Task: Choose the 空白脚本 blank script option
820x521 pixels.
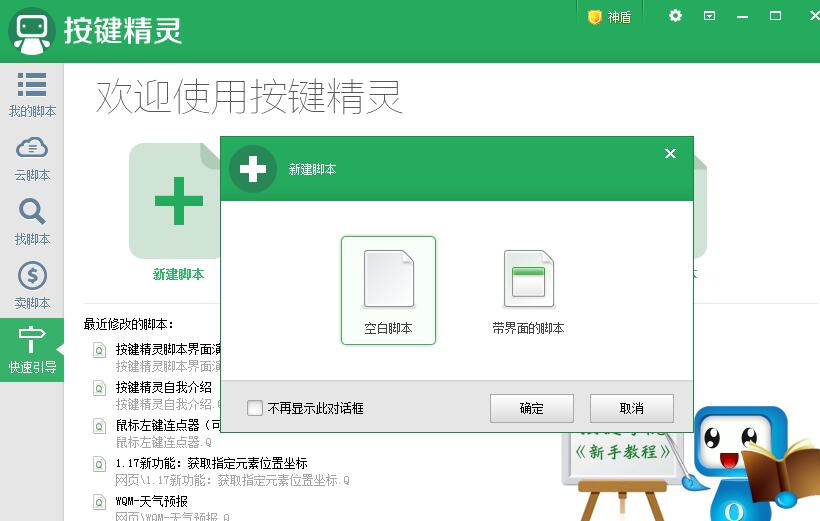Action: click(388, 290)
